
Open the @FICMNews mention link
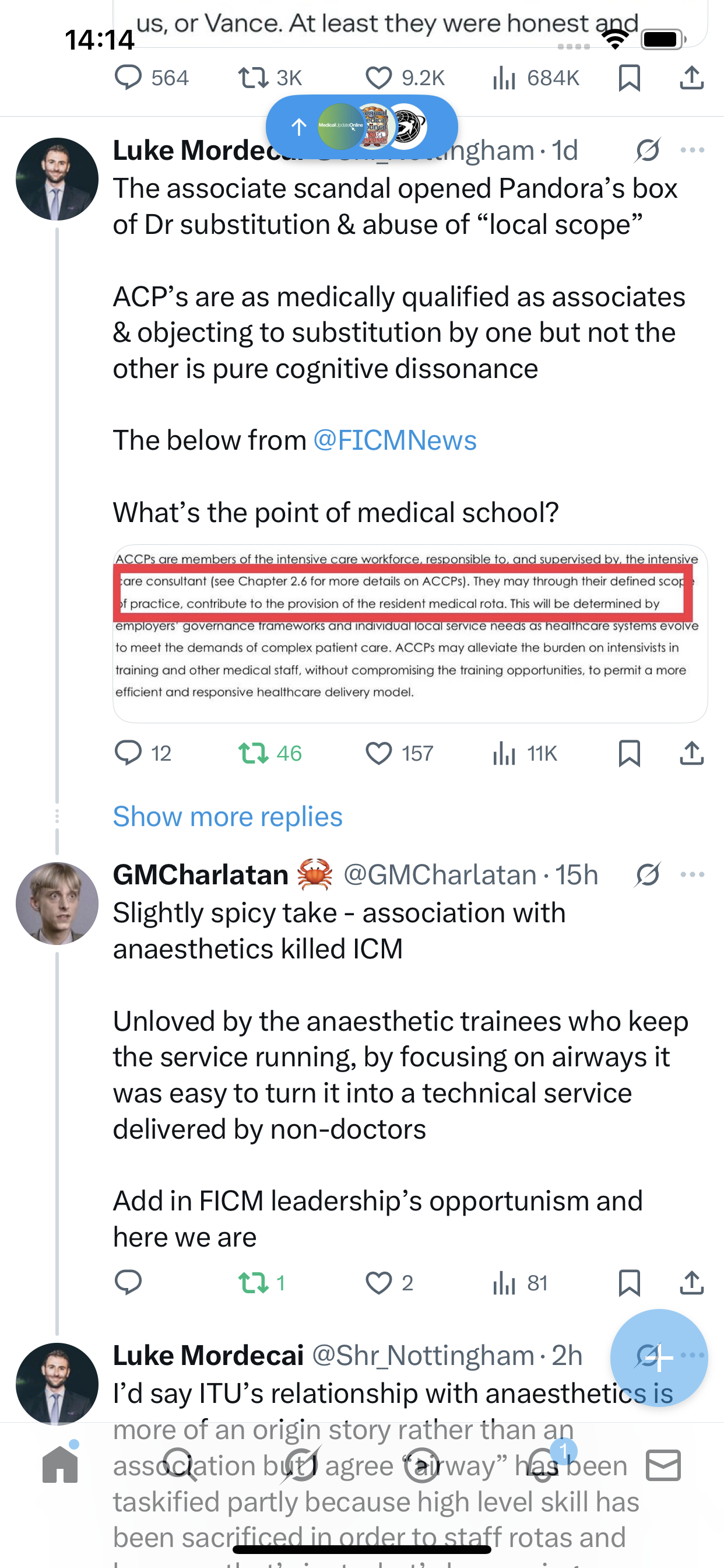click(x=395, y=440)
